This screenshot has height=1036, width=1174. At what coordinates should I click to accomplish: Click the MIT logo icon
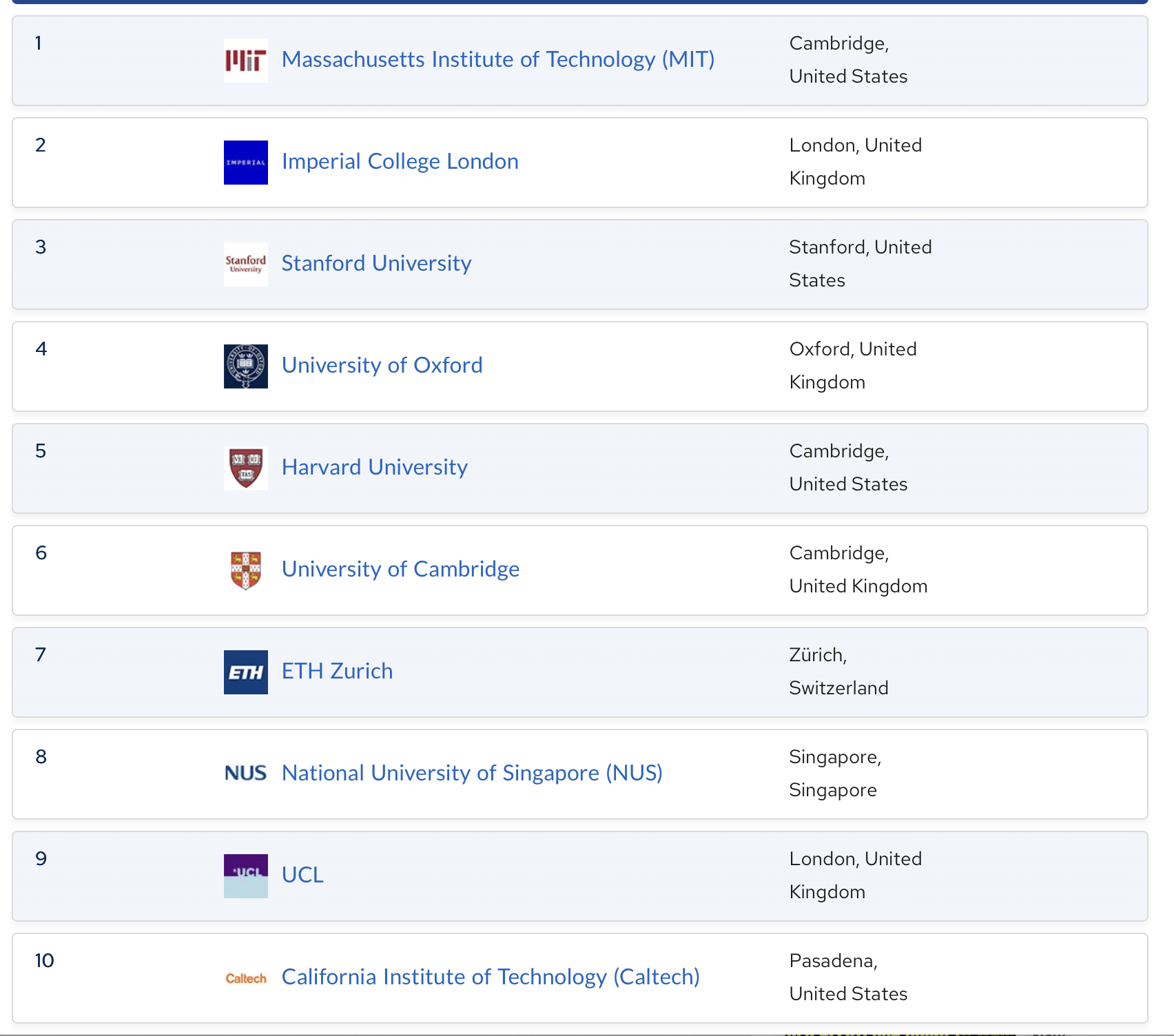tap(245, 61)
